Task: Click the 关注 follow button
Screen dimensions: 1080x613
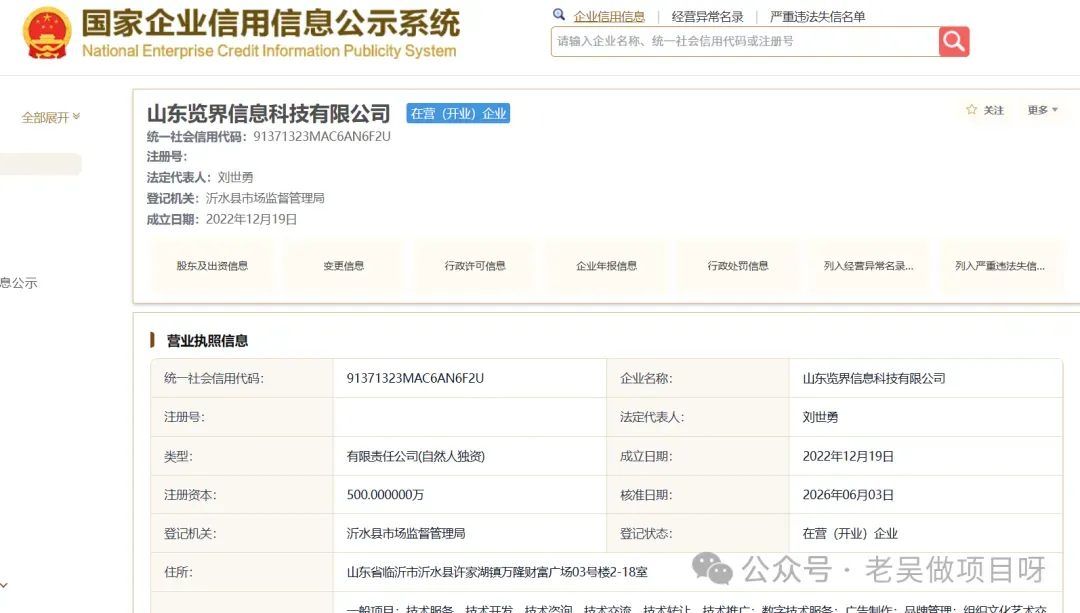Action: pos(993,110)
